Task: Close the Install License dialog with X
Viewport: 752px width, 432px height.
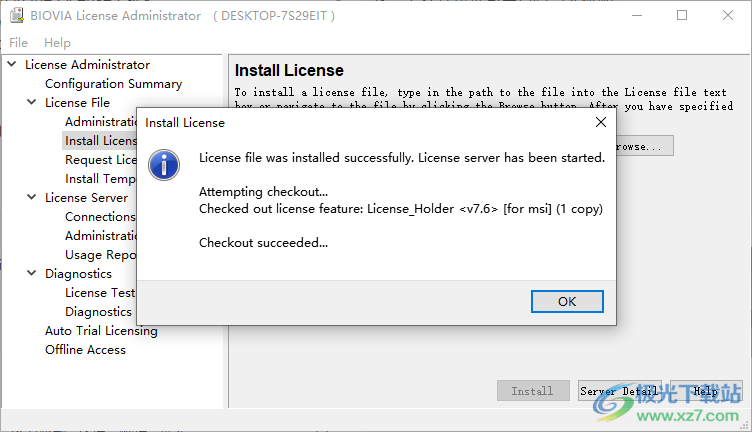Action: click(600, 122)
